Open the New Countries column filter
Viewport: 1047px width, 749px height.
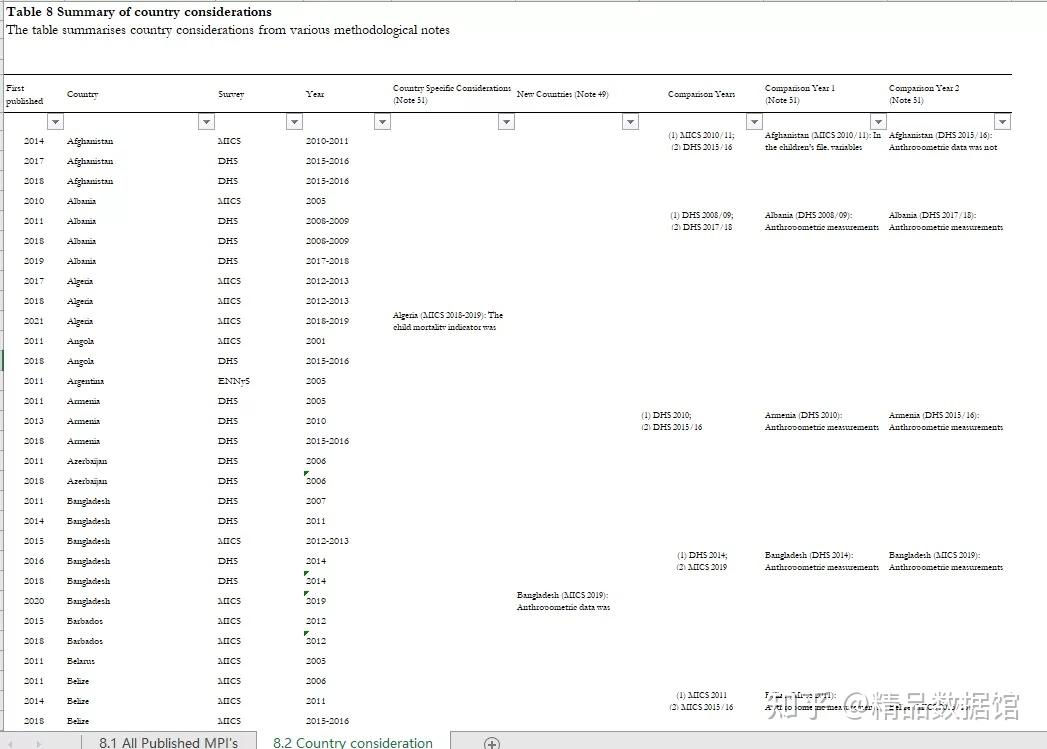630,121
